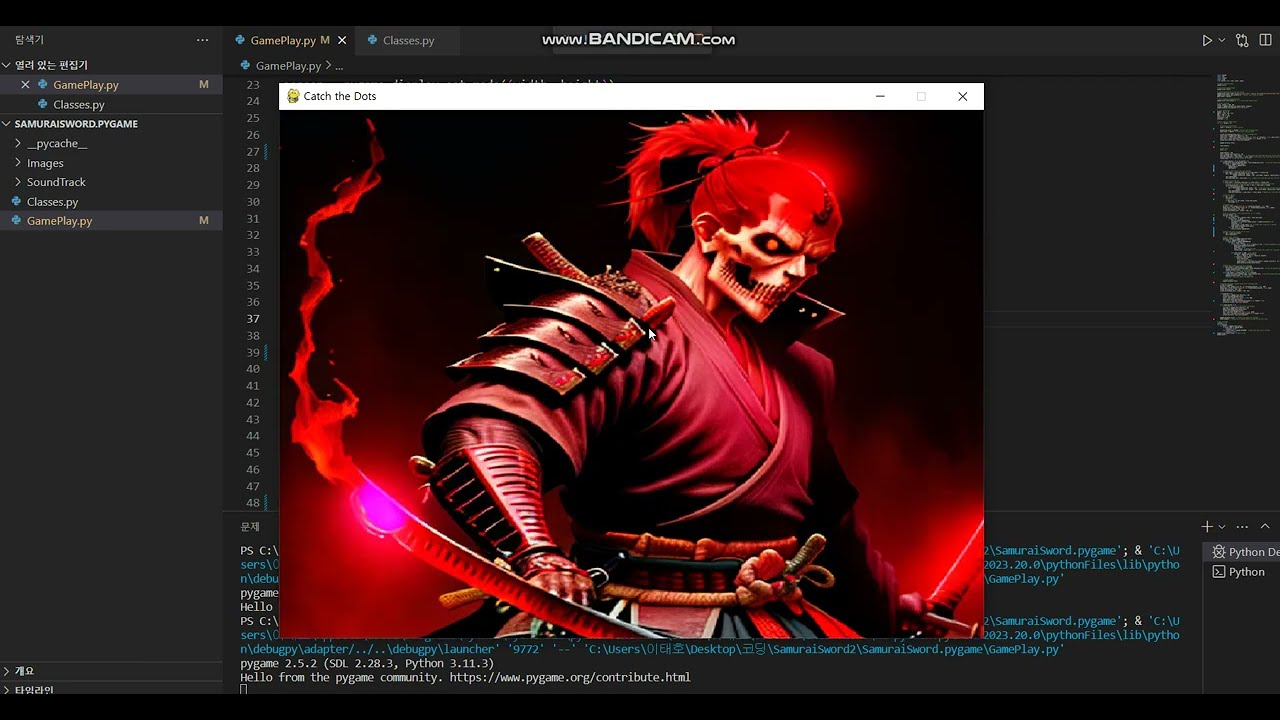Image resolution: width=1280 pixels, height=720 pixels.
Task: Maximize the panel with the up chevron
Action: 1265,527
